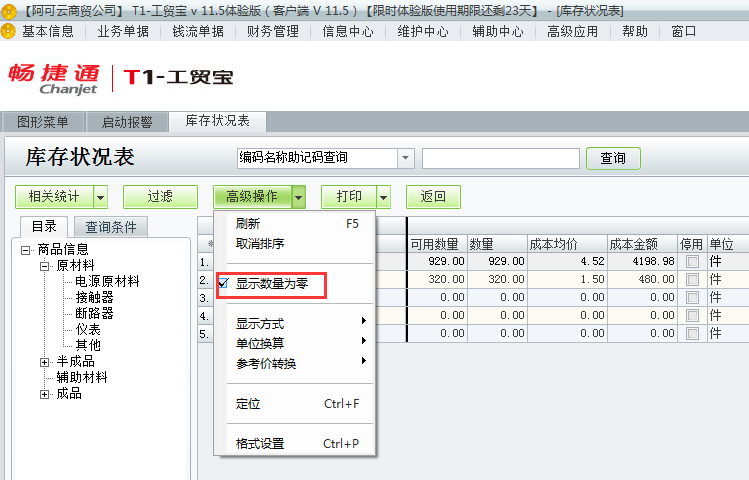Select 断路器 in the tree
This screenshot has width=749, height=480.
point(95,313)
